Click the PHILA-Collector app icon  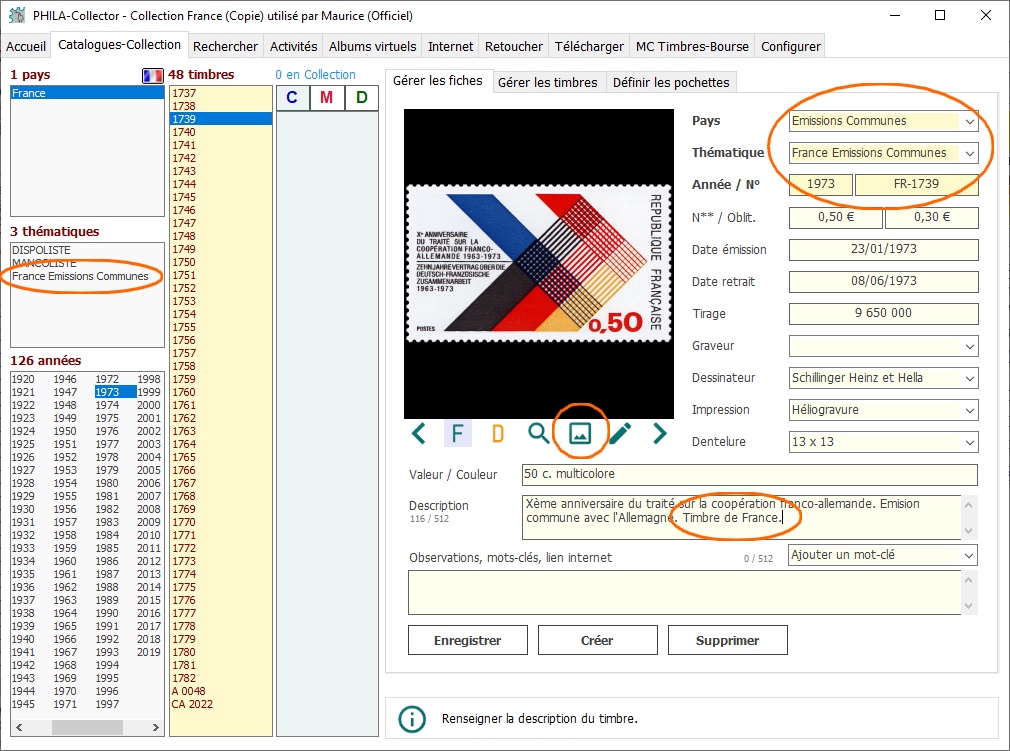point(17,15)
